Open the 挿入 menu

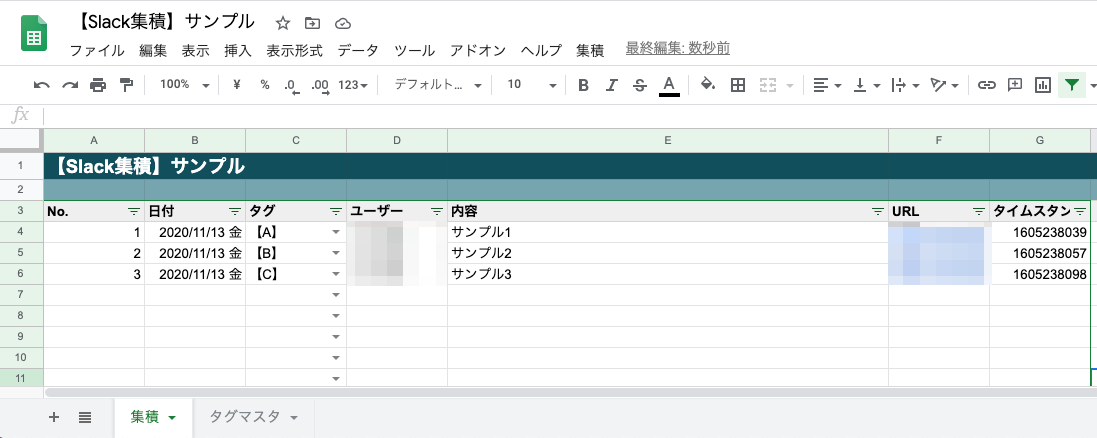238,50
